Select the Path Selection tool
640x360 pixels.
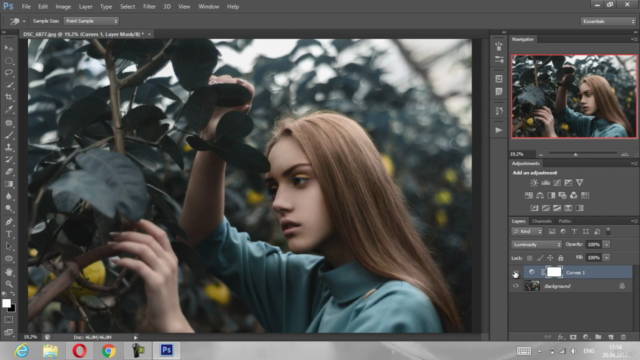click(9, 247)
